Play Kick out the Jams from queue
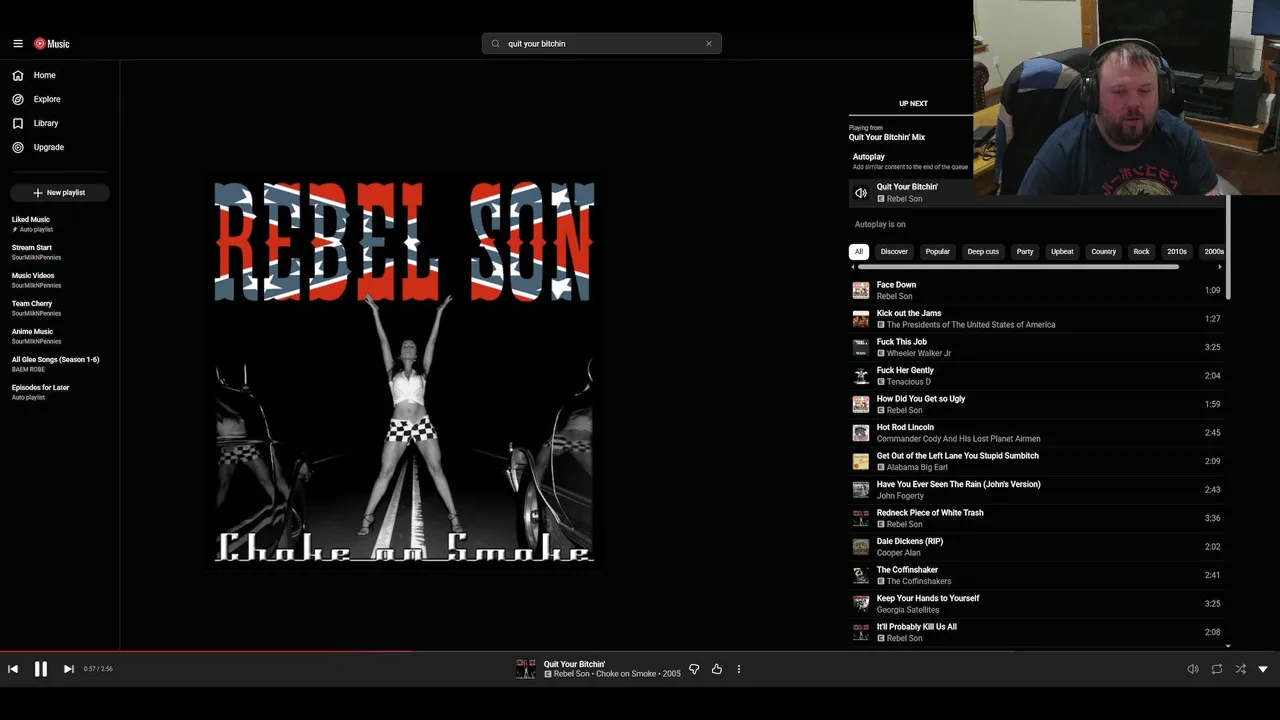 [x=1036, y=319]
